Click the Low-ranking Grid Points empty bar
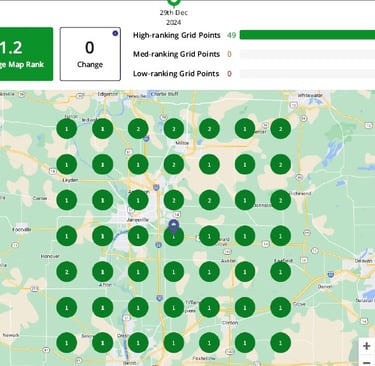This screenshot has width=375, height=366. click(x=307, y=73)
